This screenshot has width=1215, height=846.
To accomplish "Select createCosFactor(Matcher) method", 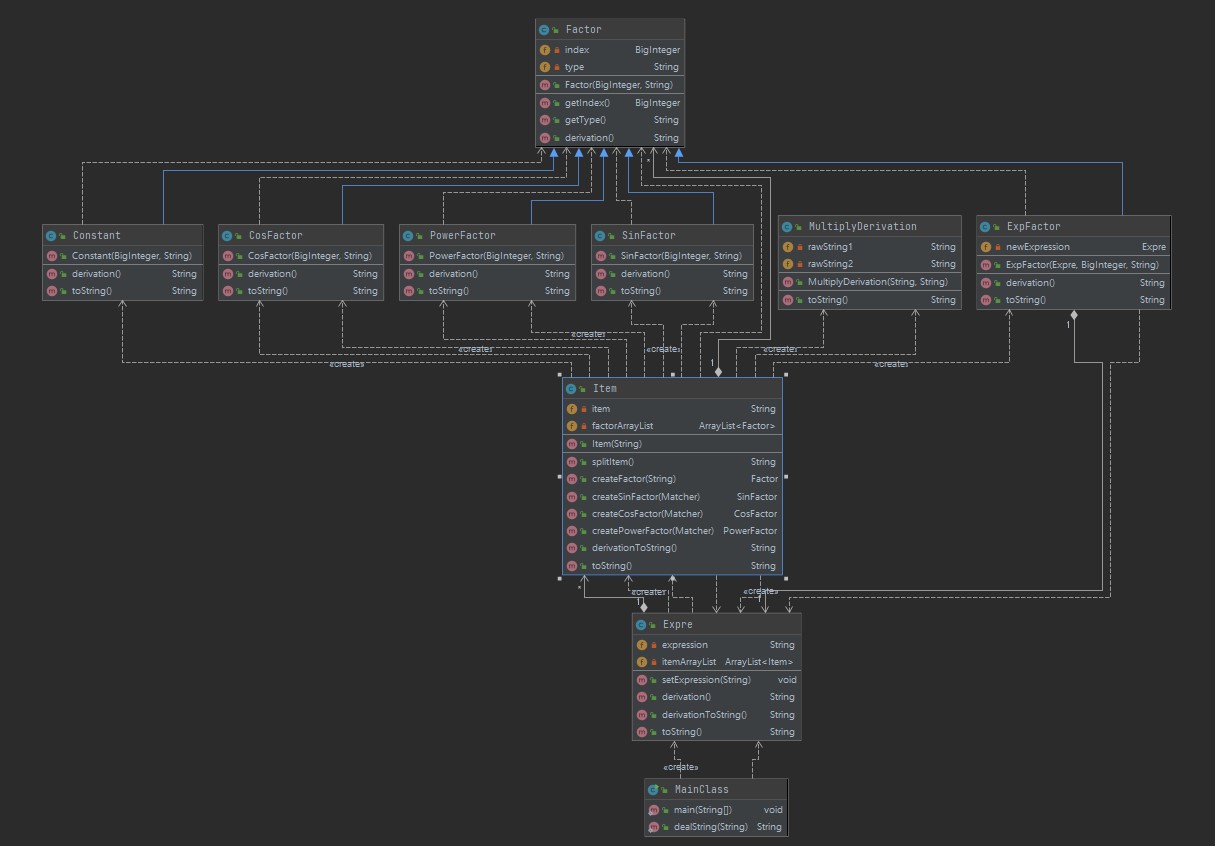I will [672, 514].
